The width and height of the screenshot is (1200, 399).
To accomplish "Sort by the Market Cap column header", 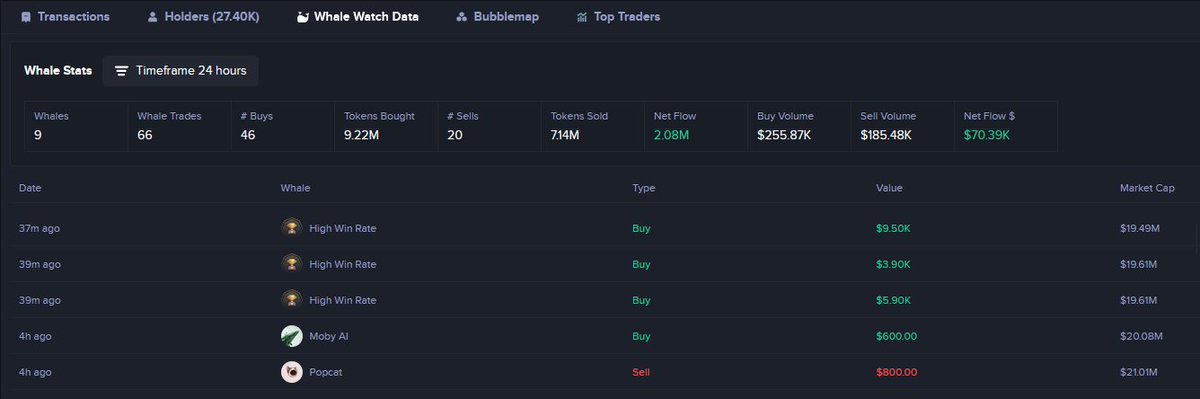I will (1148, 188).
